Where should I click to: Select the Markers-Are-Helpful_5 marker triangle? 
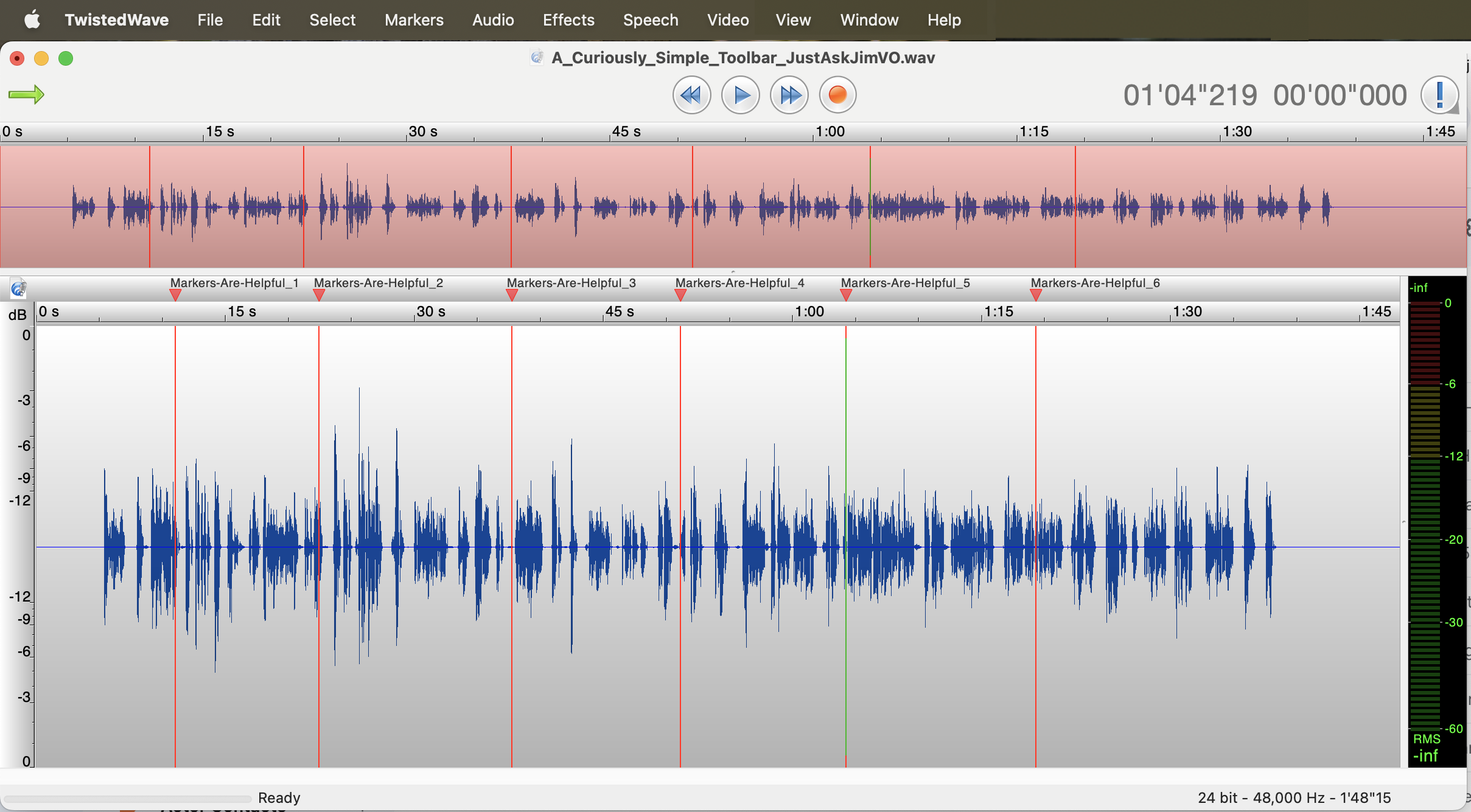(x=846, y=296)
